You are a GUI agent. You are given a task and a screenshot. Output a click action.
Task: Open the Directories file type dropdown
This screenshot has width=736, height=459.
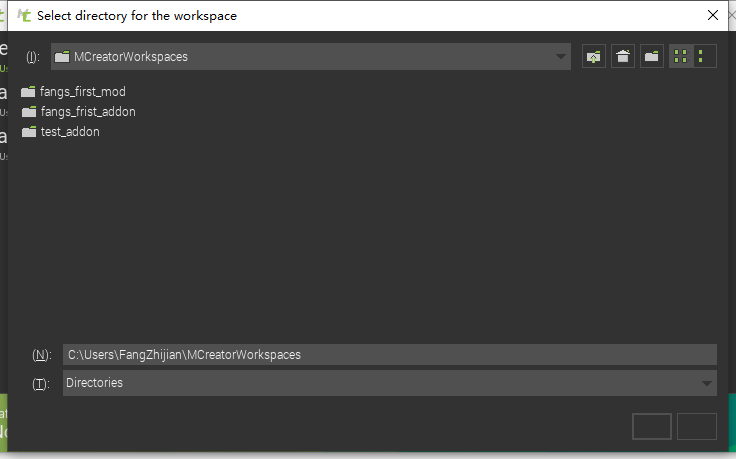(390, 383)
